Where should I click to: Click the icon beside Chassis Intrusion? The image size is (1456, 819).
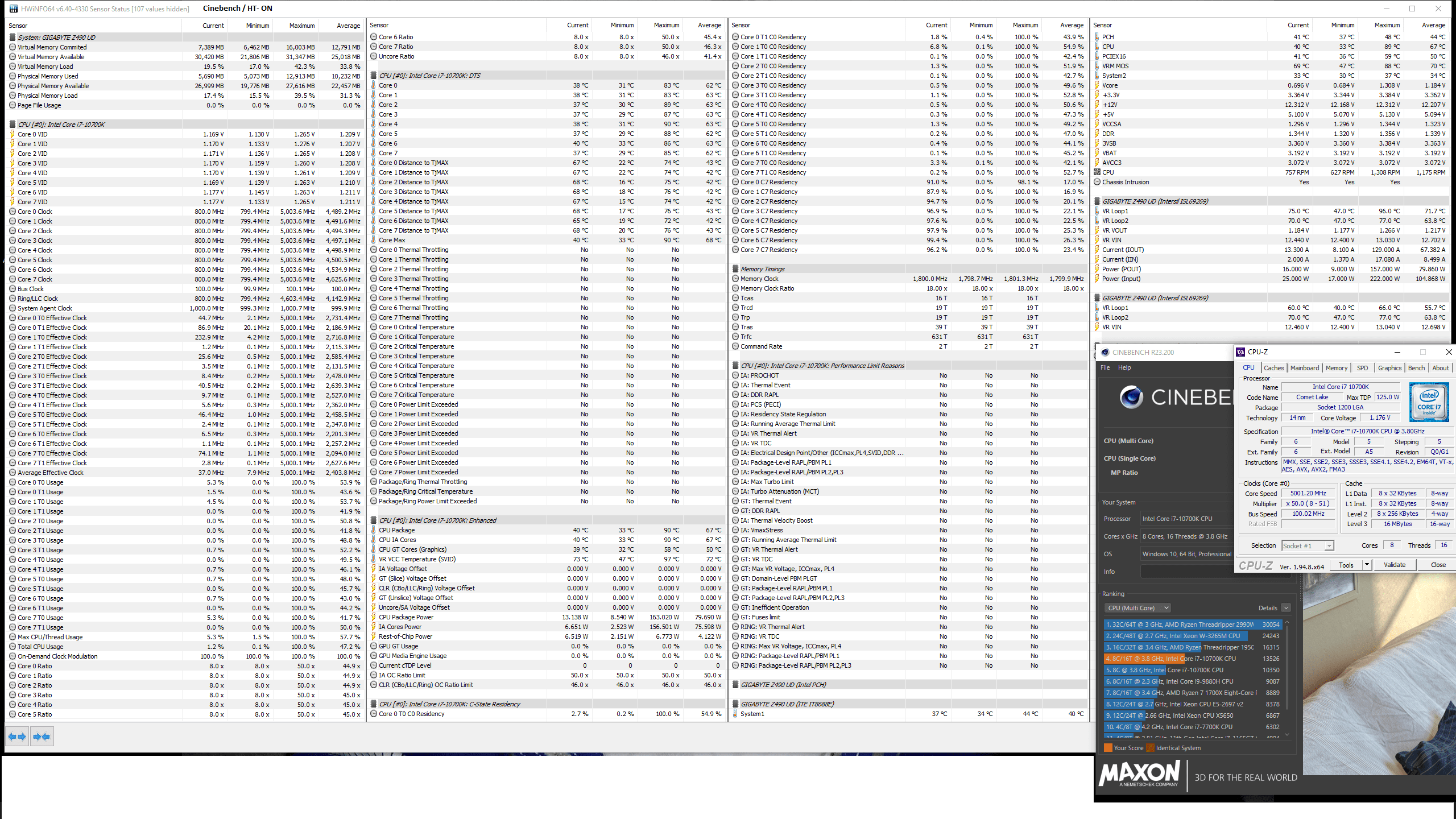coord(1097,182)
